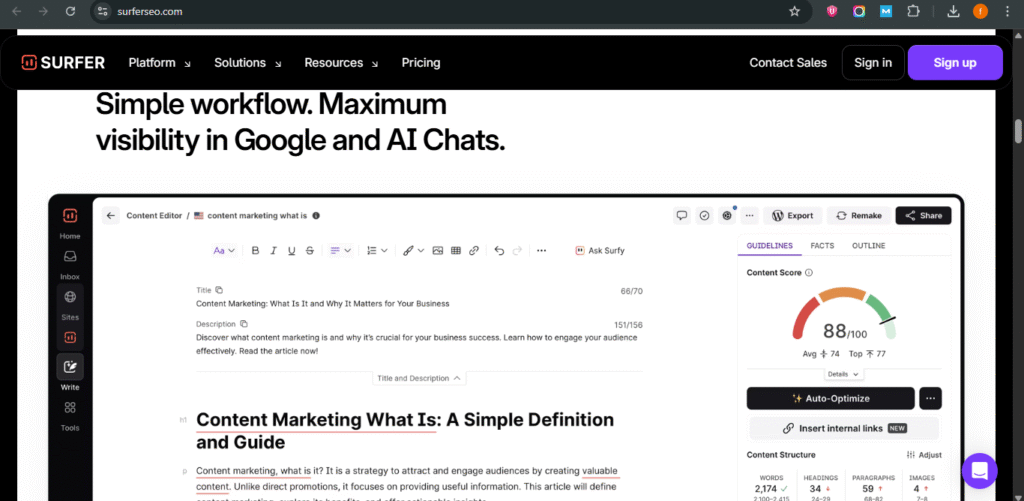This screenshot has height=501, width=1024.
Task: Open Tools in the editor sidebar
Action: [70, 415]
